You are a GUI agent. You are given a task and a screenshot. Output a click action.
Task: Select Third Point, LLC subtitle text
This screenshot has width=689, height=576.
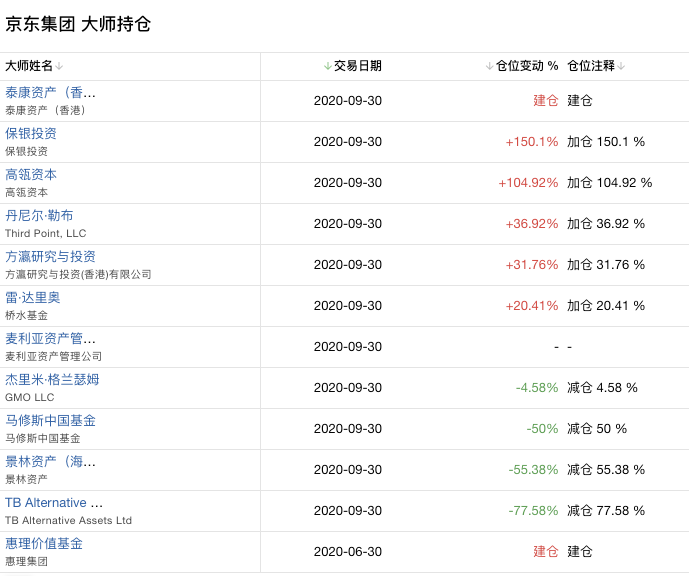[x=46, y=233]
